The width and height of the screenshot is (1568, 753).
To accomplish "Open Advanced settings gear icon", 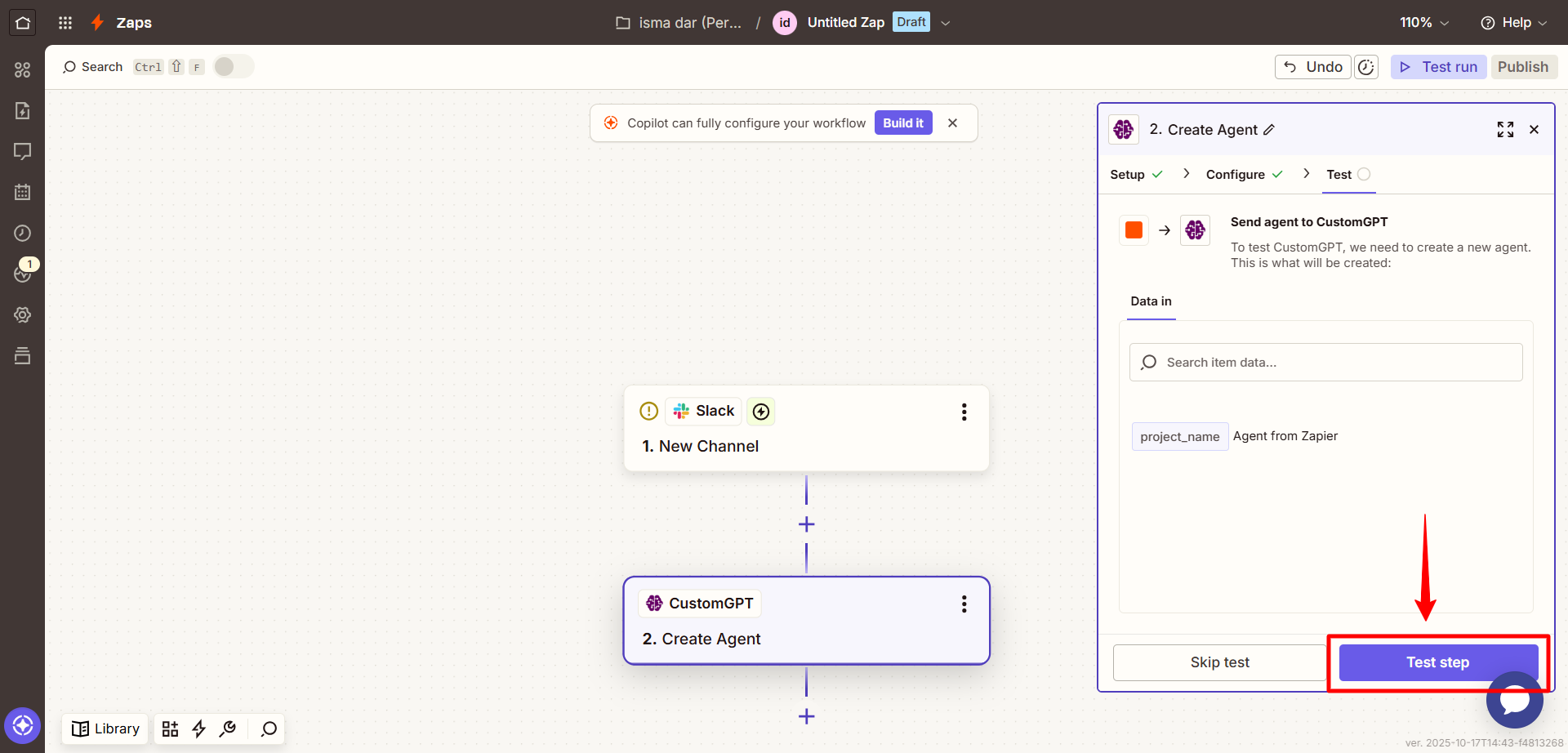I will [23, 314].
